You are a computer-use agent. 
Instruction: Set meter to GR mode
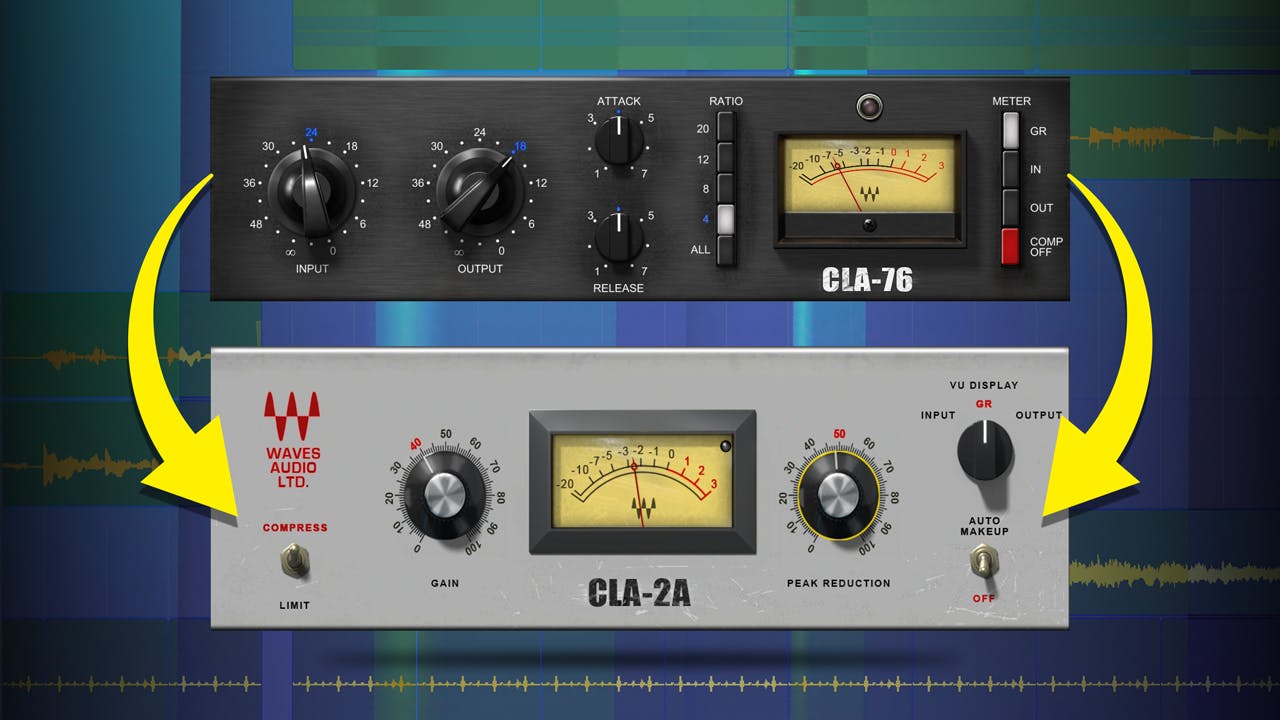point(1010,131)
